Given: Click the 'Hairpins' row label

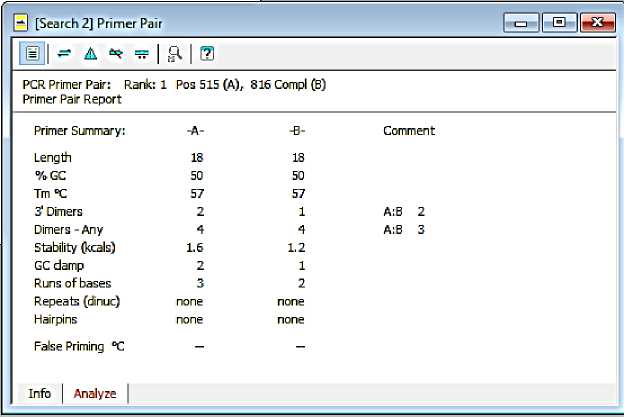Looking at the screenshot, I should click(57, 320).
